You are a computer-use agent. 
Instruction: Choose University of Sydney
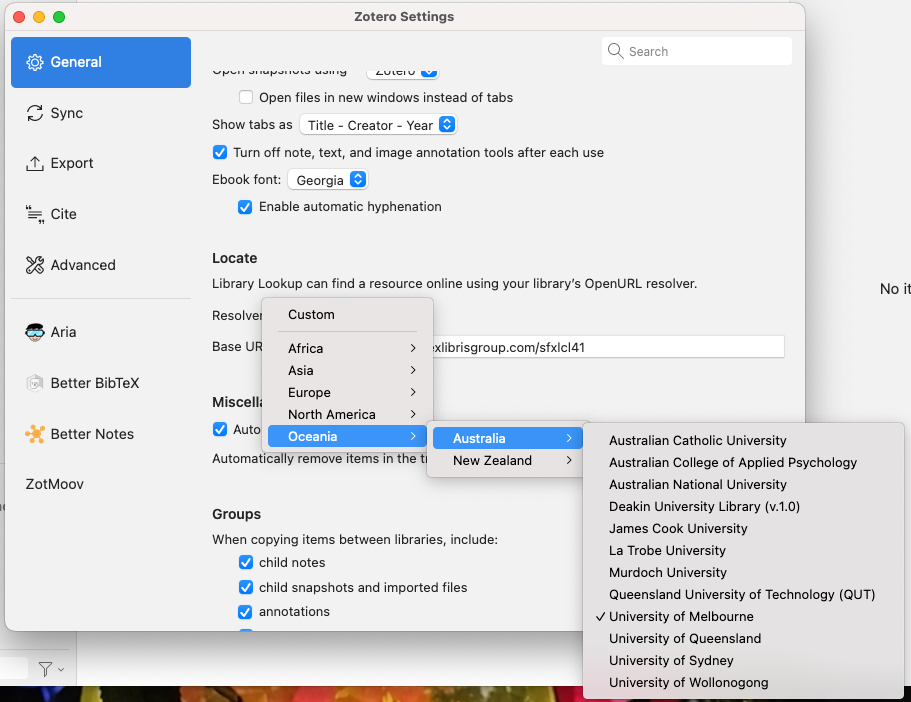tap(744, 661)
